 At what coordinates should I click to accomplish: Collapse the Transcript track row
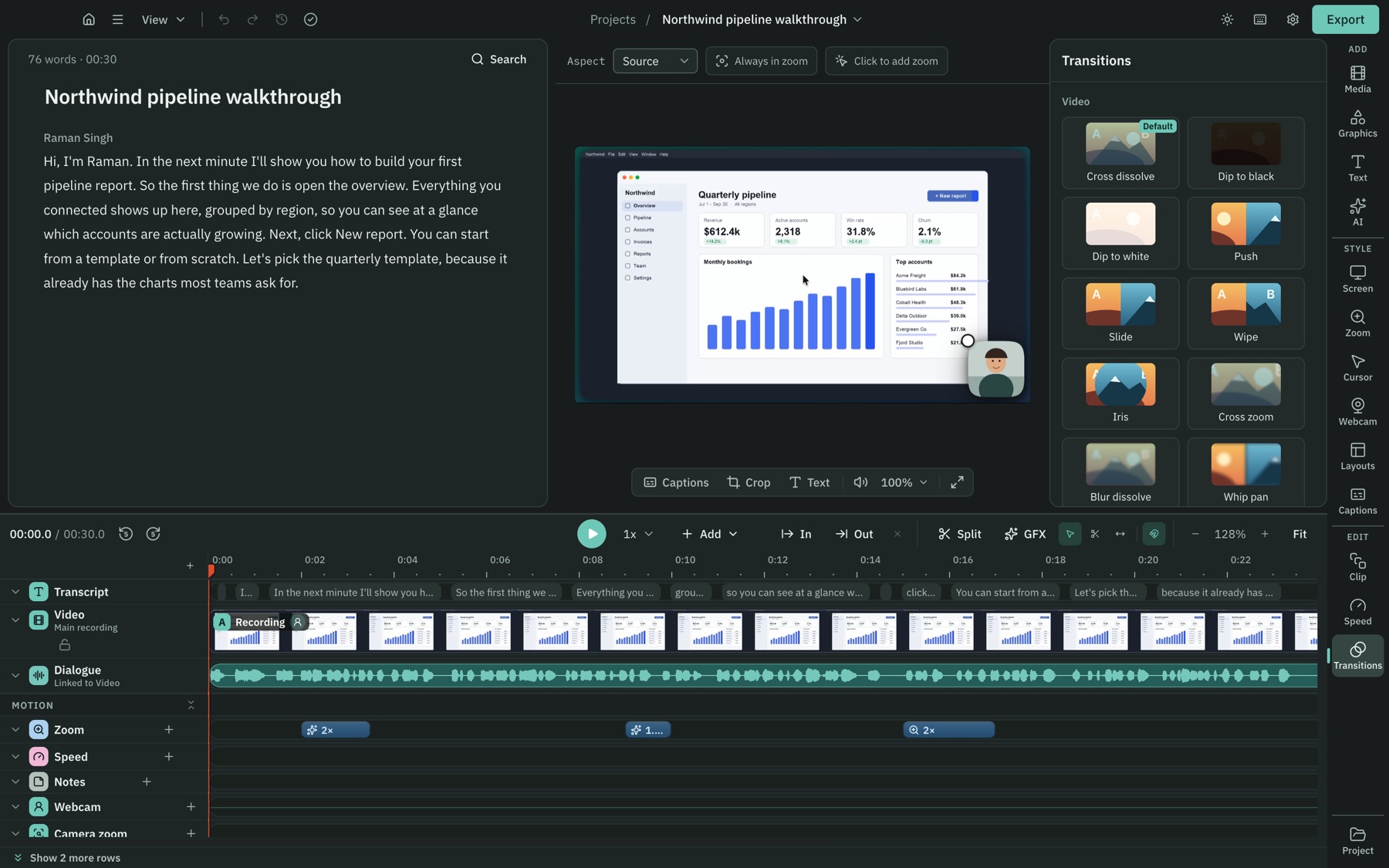(15, 592)
